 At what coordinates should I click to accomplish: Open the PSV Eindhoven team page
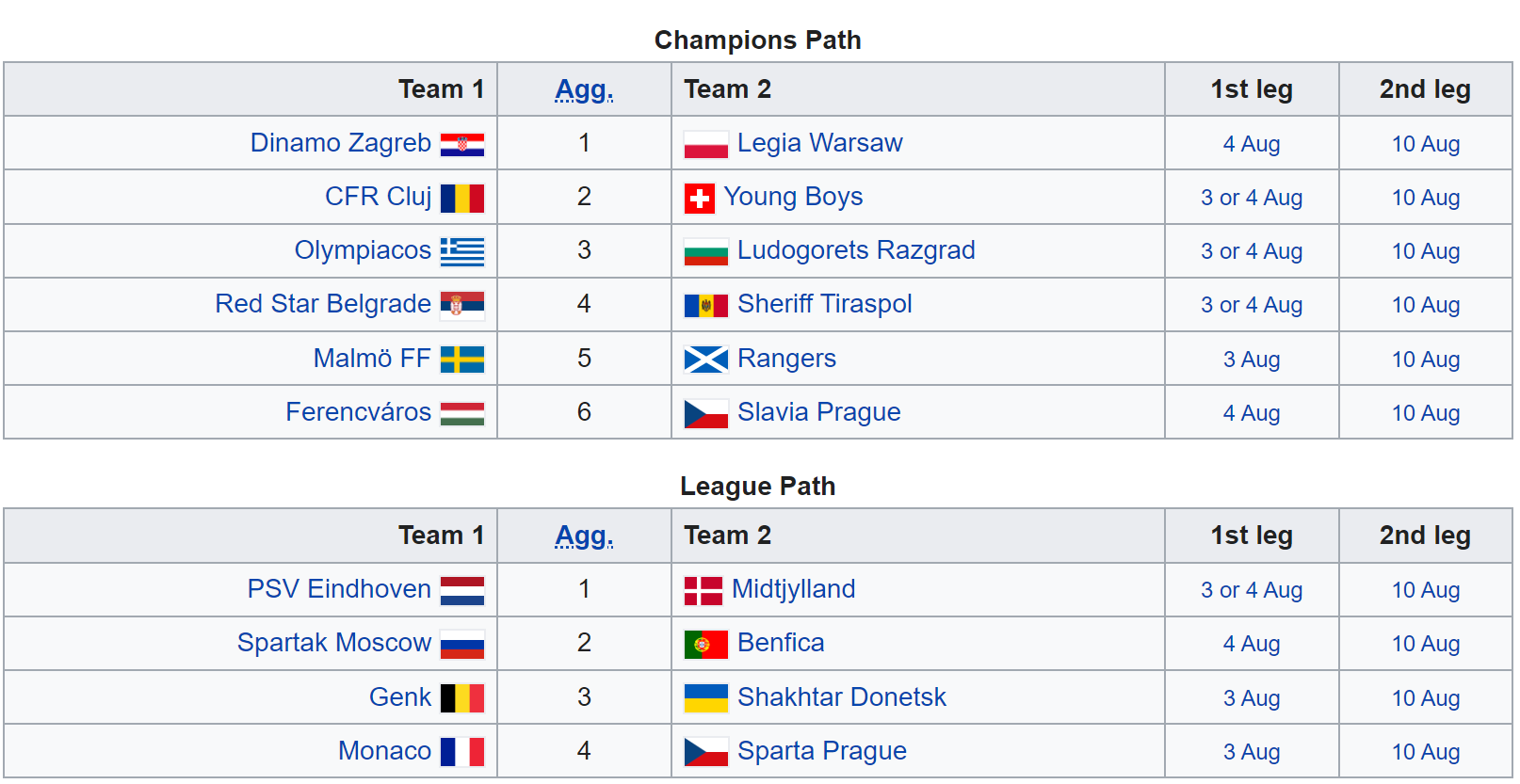(339, 589)
